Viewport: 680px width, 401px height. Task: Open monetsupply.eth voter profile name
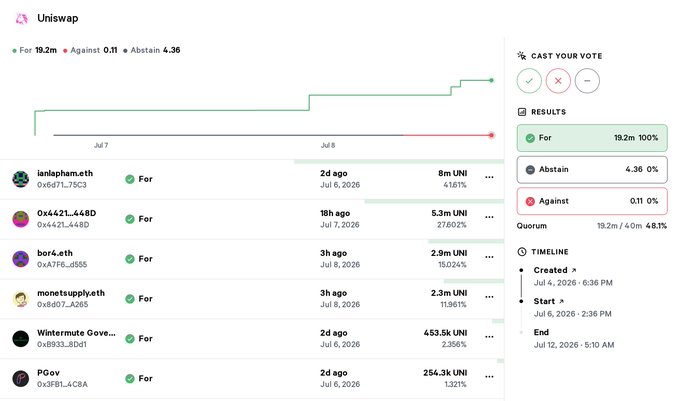click(x=71, y=293)
